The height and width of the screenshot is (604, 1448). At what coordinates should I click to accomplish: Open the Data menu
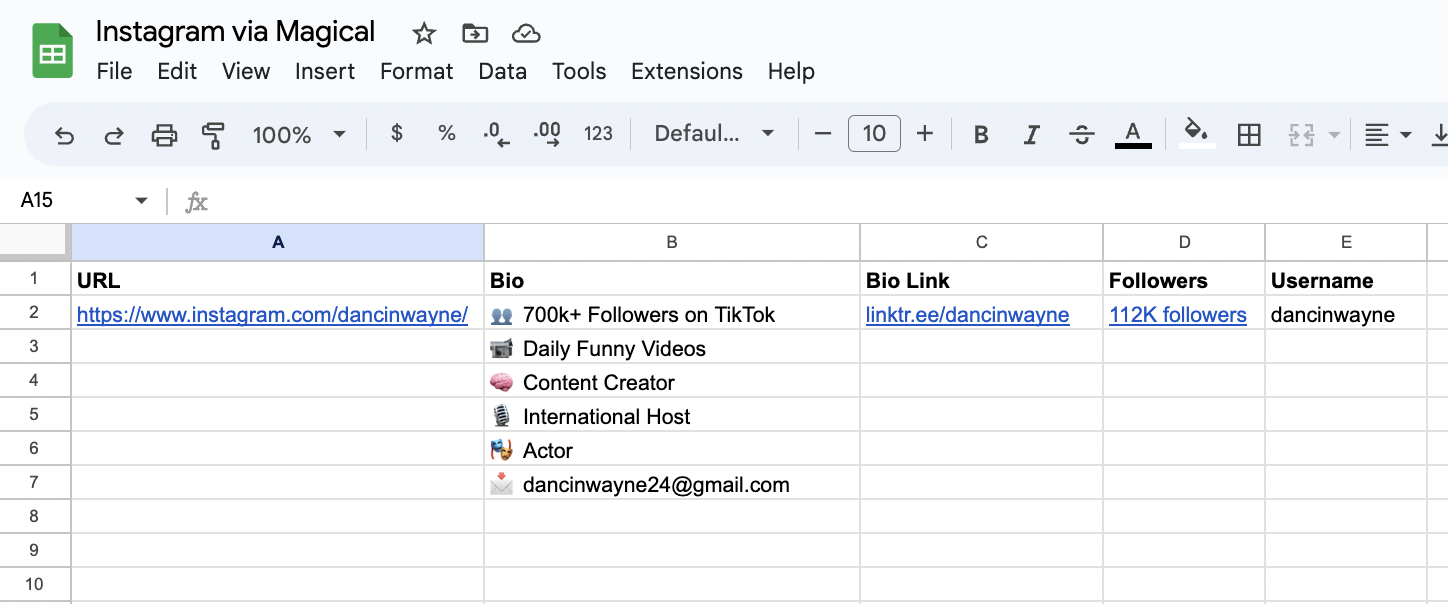[502, 71]
